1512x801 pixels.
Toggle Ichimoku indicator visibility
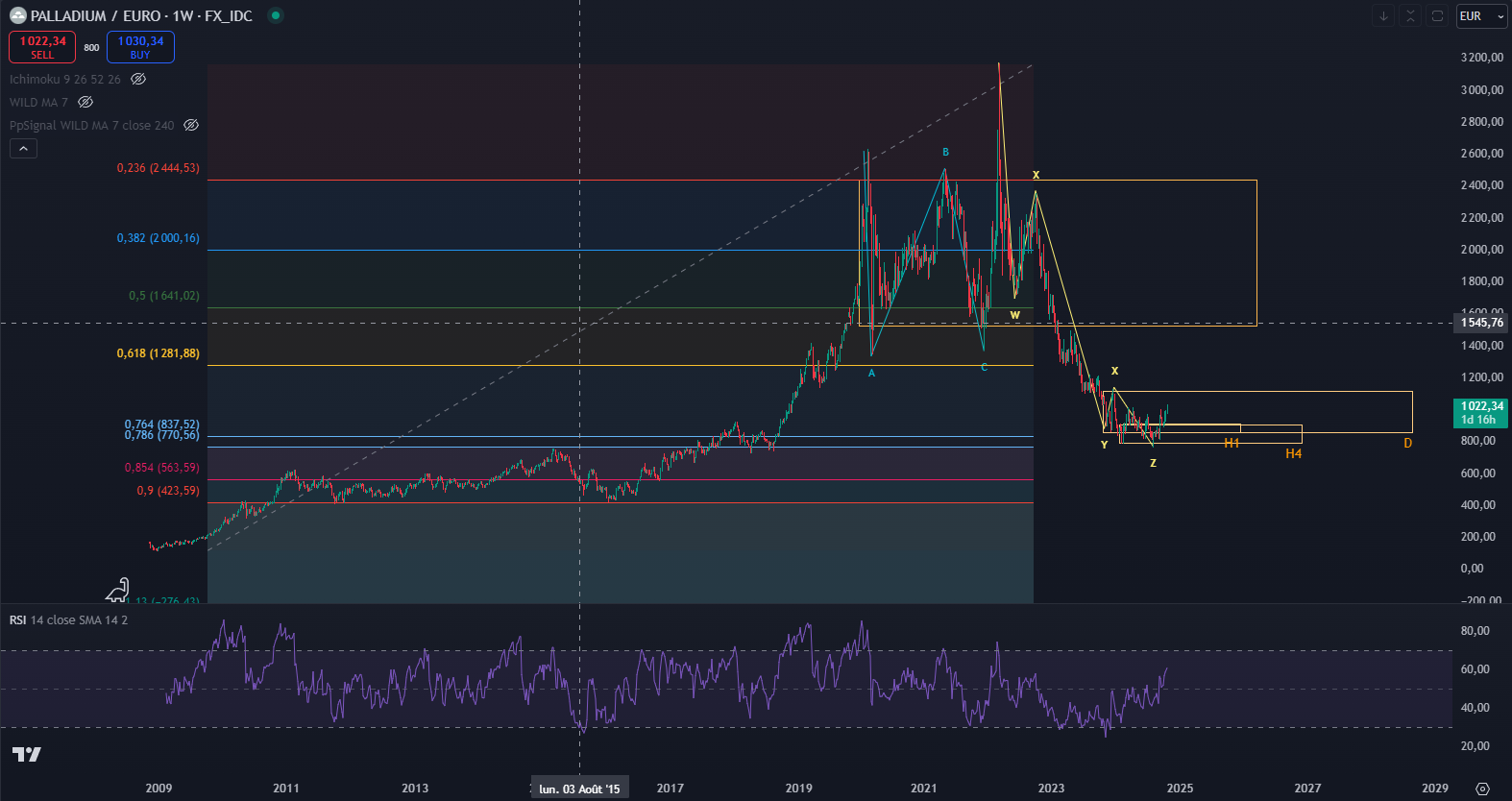[x=138, y=79]
